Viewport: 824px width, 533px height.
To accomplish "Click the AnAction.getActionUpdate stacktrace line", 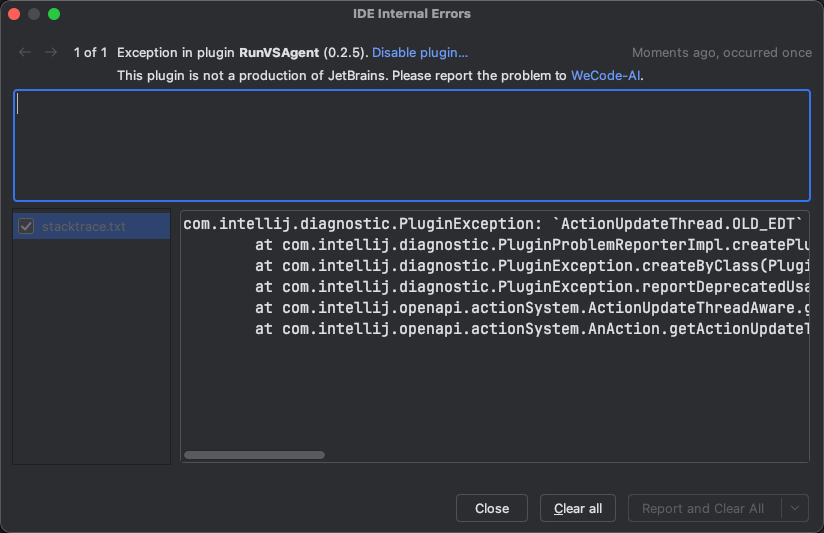I will 532,329.
